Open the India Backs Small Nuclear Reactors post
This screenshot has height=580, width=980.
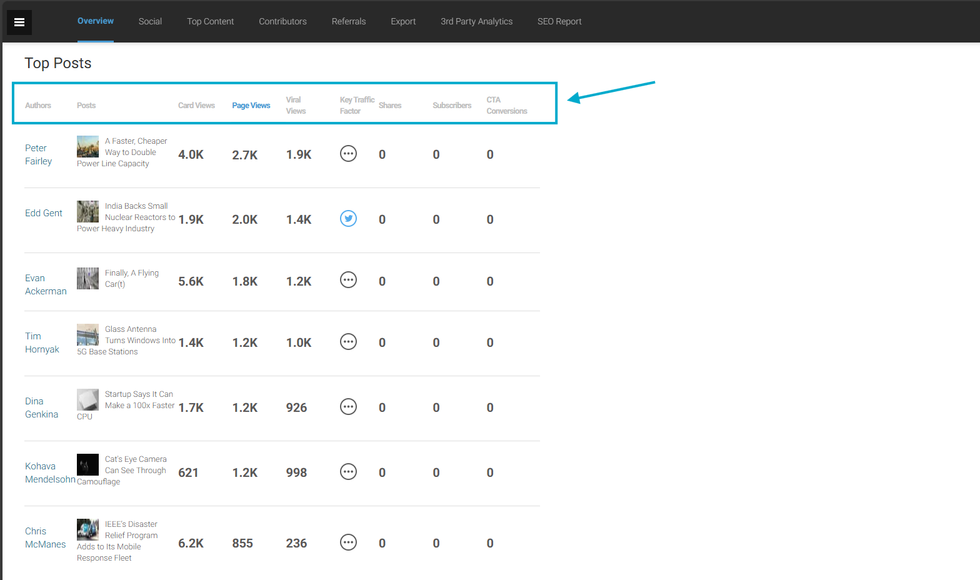coord(138,217)
